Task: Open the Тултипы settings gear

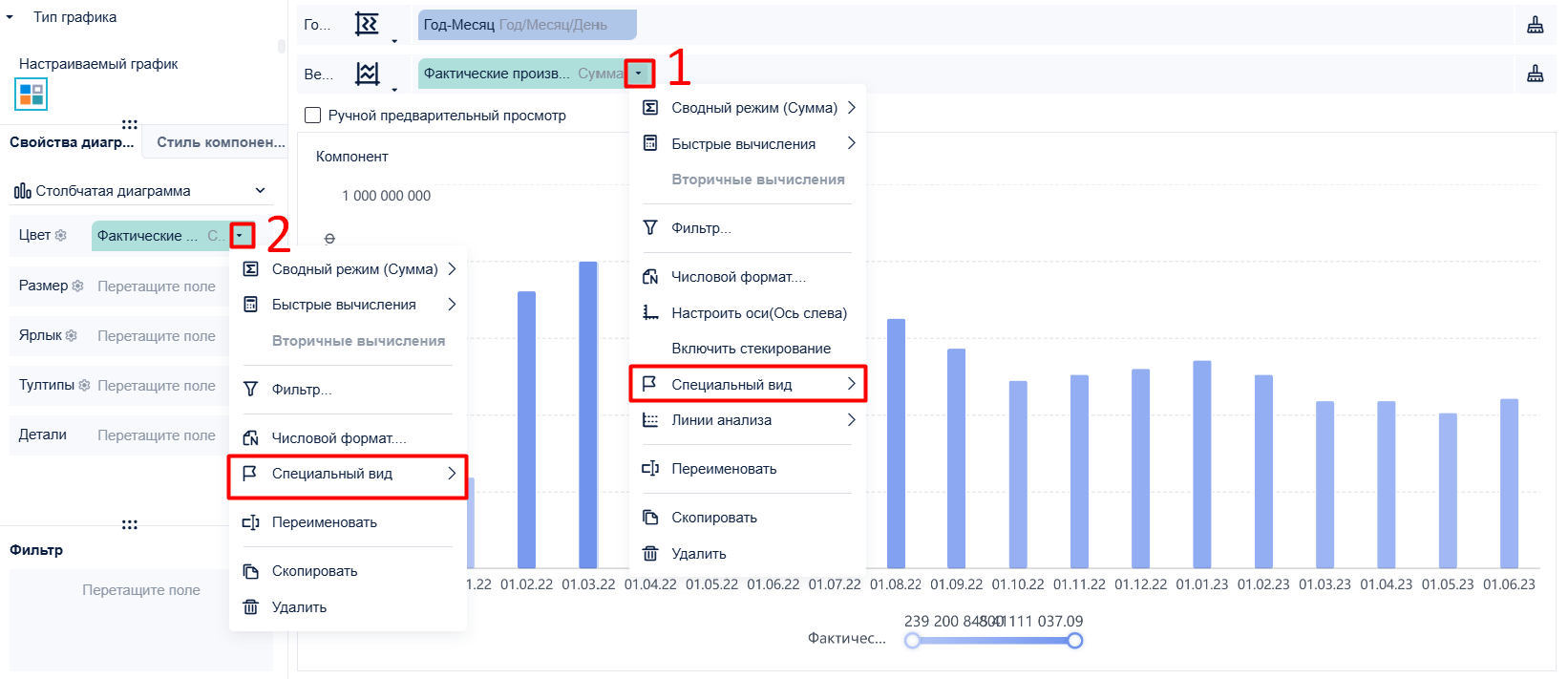Action: point(84,385)
